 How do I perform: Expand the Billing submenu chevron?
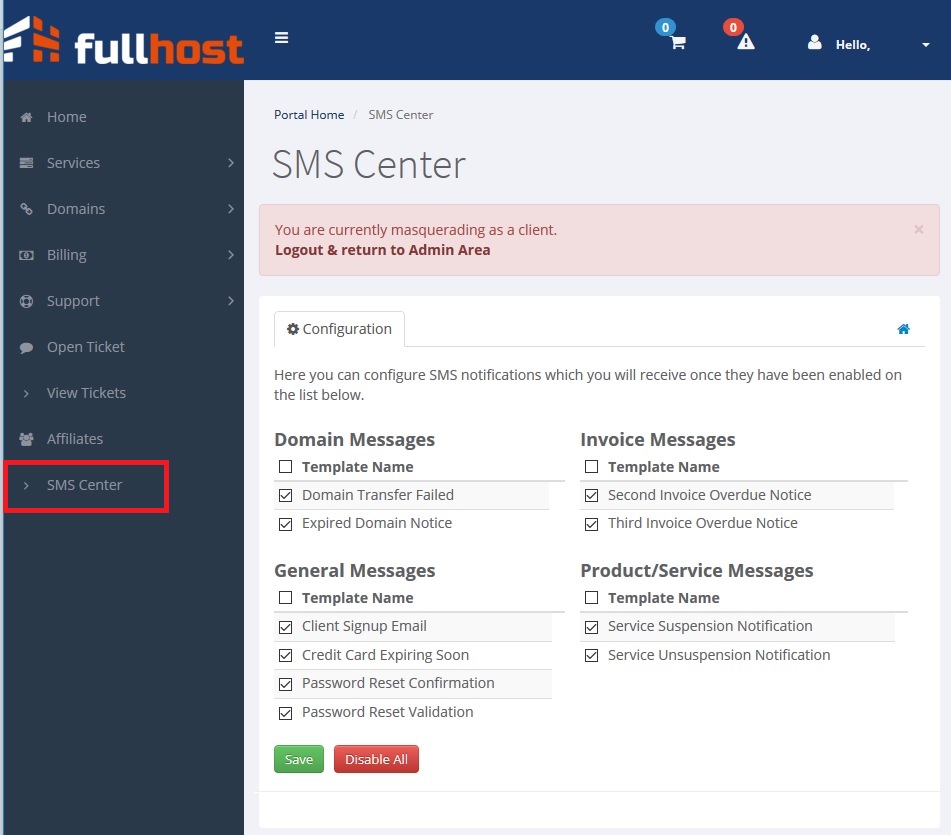point(230,255)
